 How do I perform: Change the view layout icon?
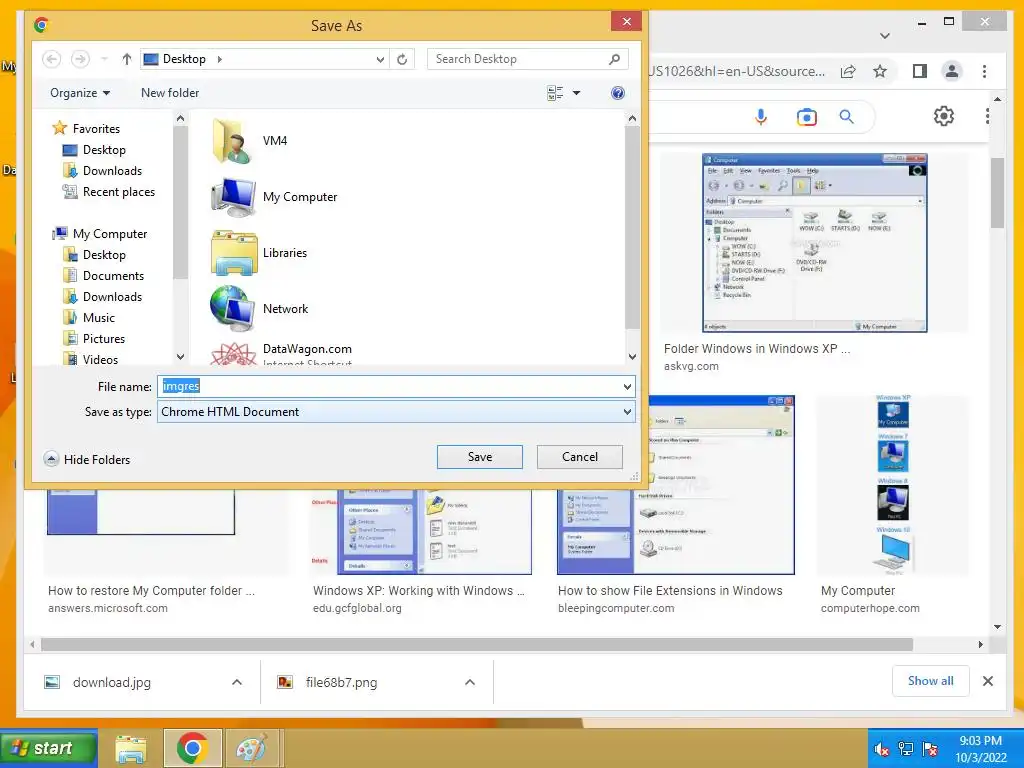(555, 93)
